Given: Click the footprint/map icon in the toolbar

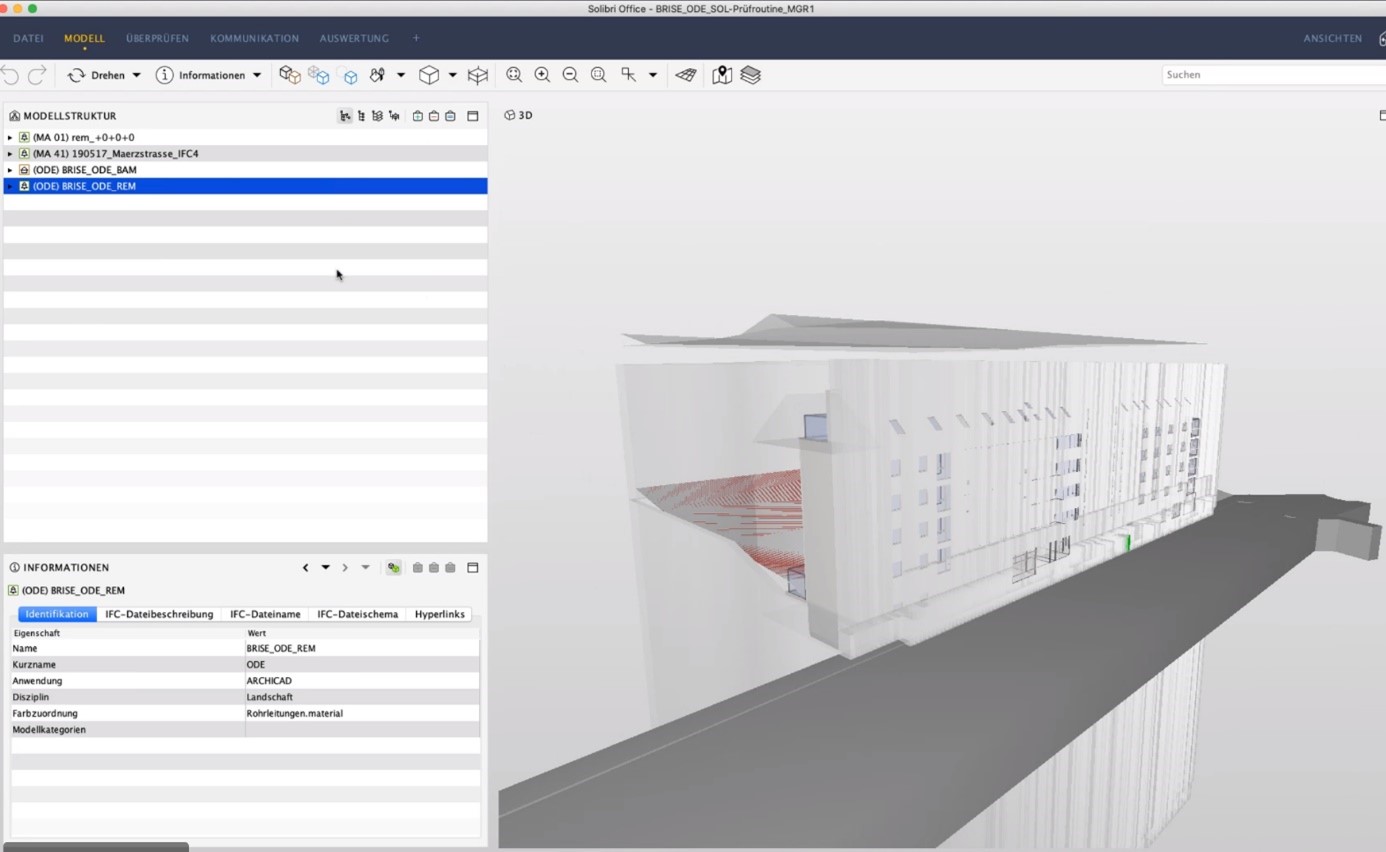Looking at the screenshot, I should pyautogui.click(x=721, y=74).
